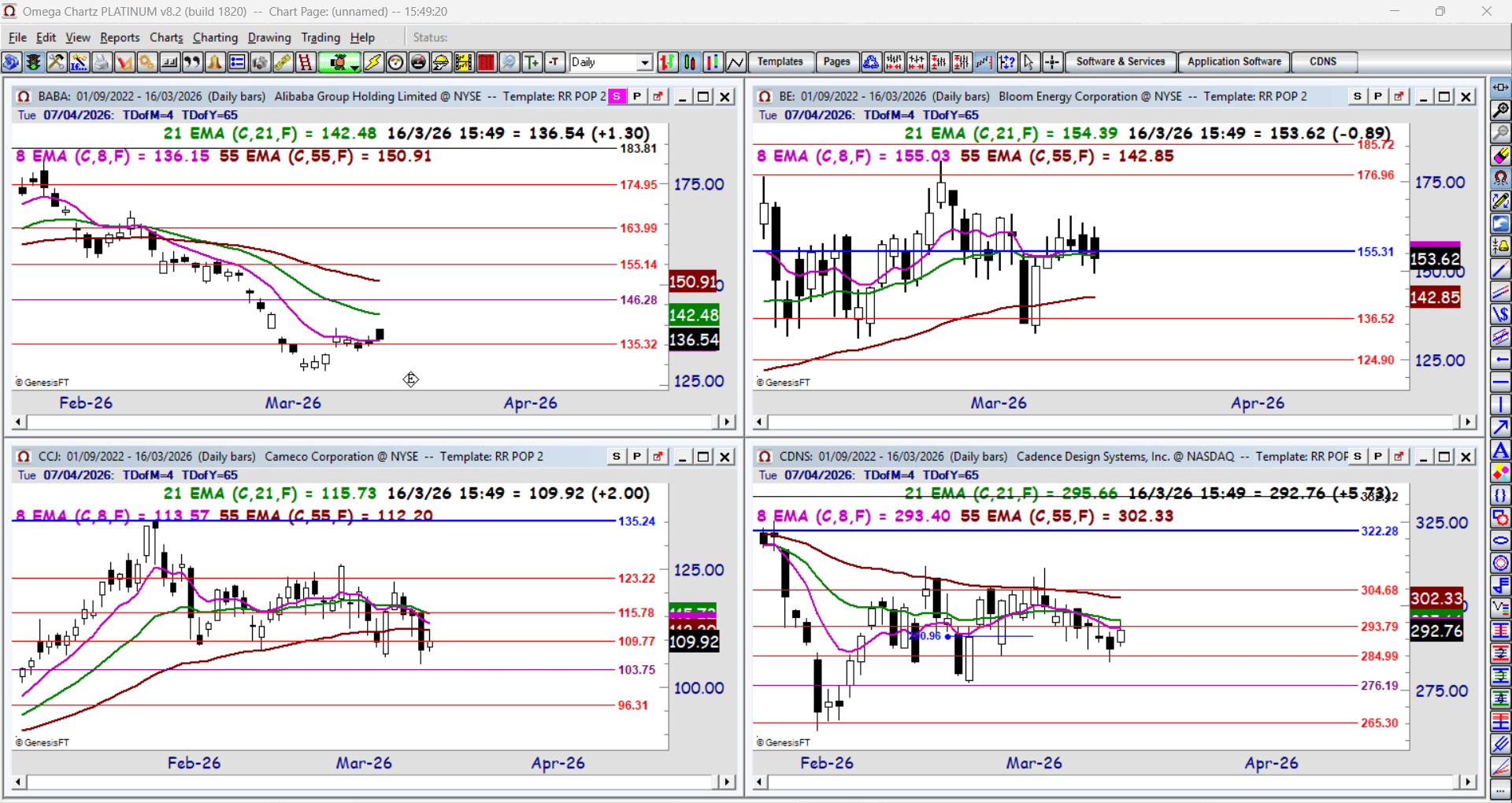This screenshot has height=803, width=1512.
Task: Toggle the S button on CDNS chart
Action: tap(1357, 457)
